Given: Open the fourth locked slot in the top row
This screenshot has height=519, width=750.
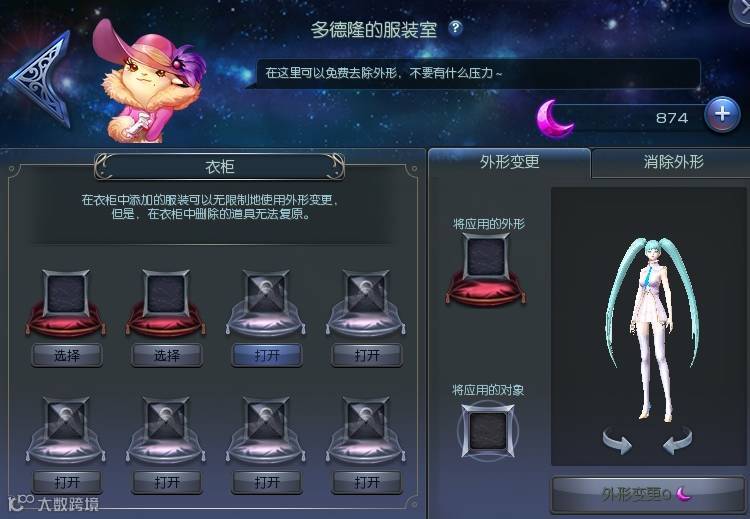Looking at the screenshot, I should (367, 355).
